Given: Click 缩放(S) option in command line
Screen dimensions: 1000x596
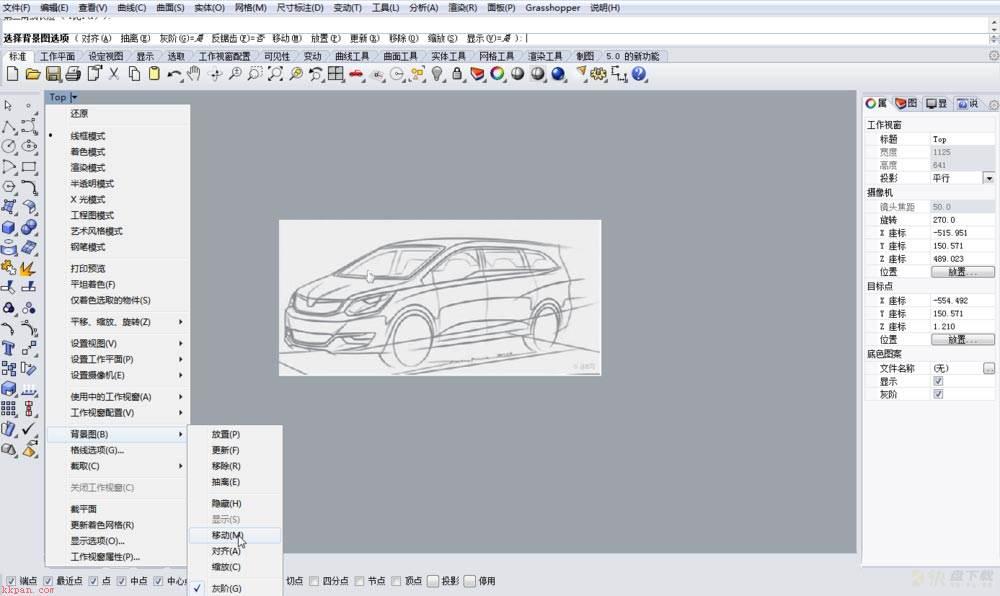Looking at the screenshot, I should click(442, 38).
